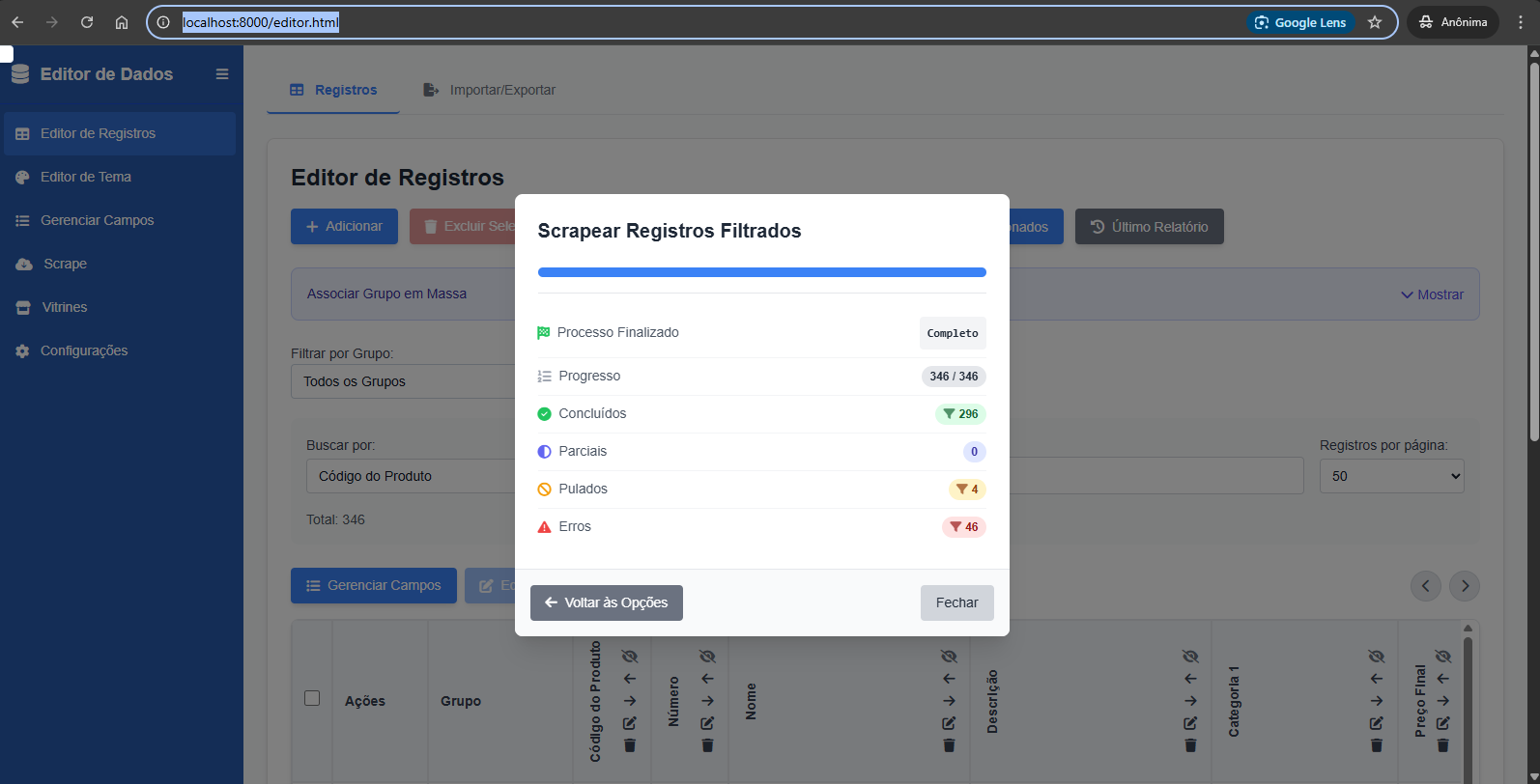Expand the Mostrar section
The height and width of the screenshot is (784, 1540).
(x=1432, y=294)
